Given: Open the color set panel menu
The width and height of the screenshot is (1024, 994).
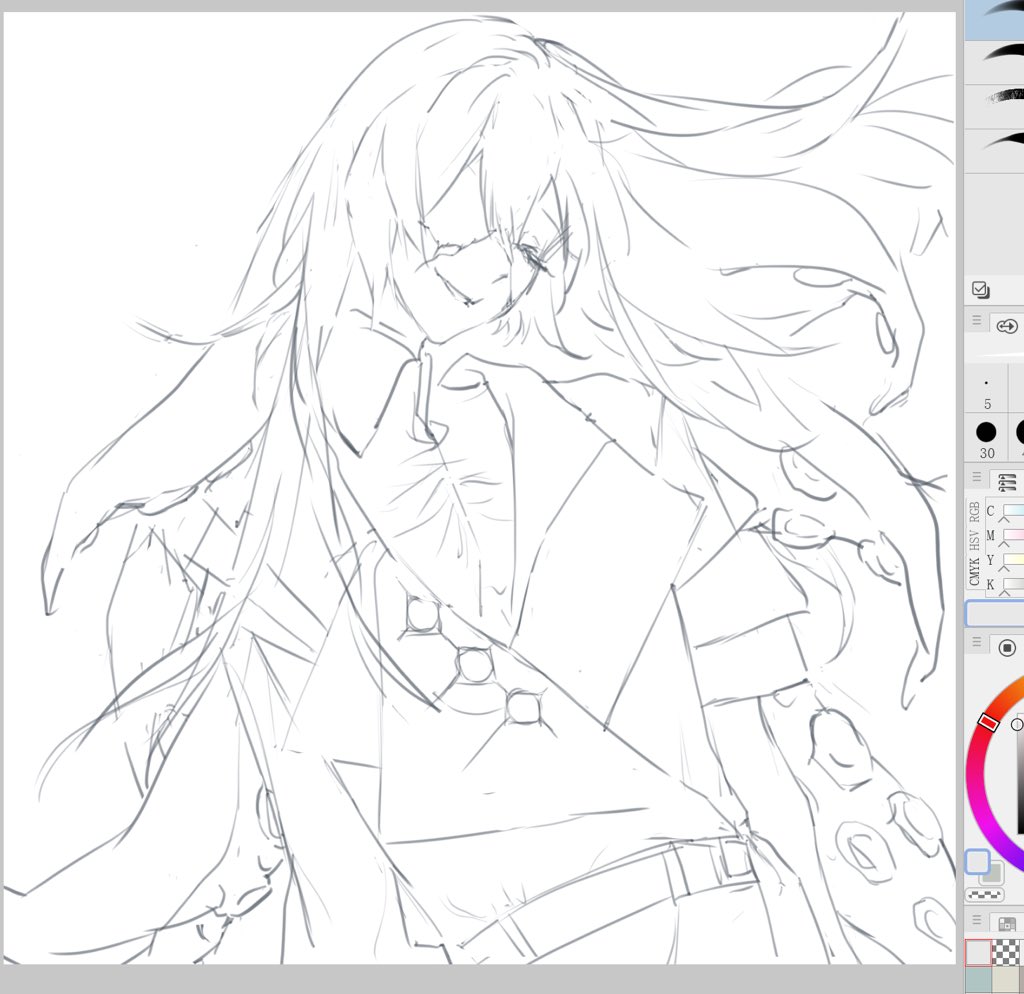Looking at the screenshot, I should click(x=977, y=920).
